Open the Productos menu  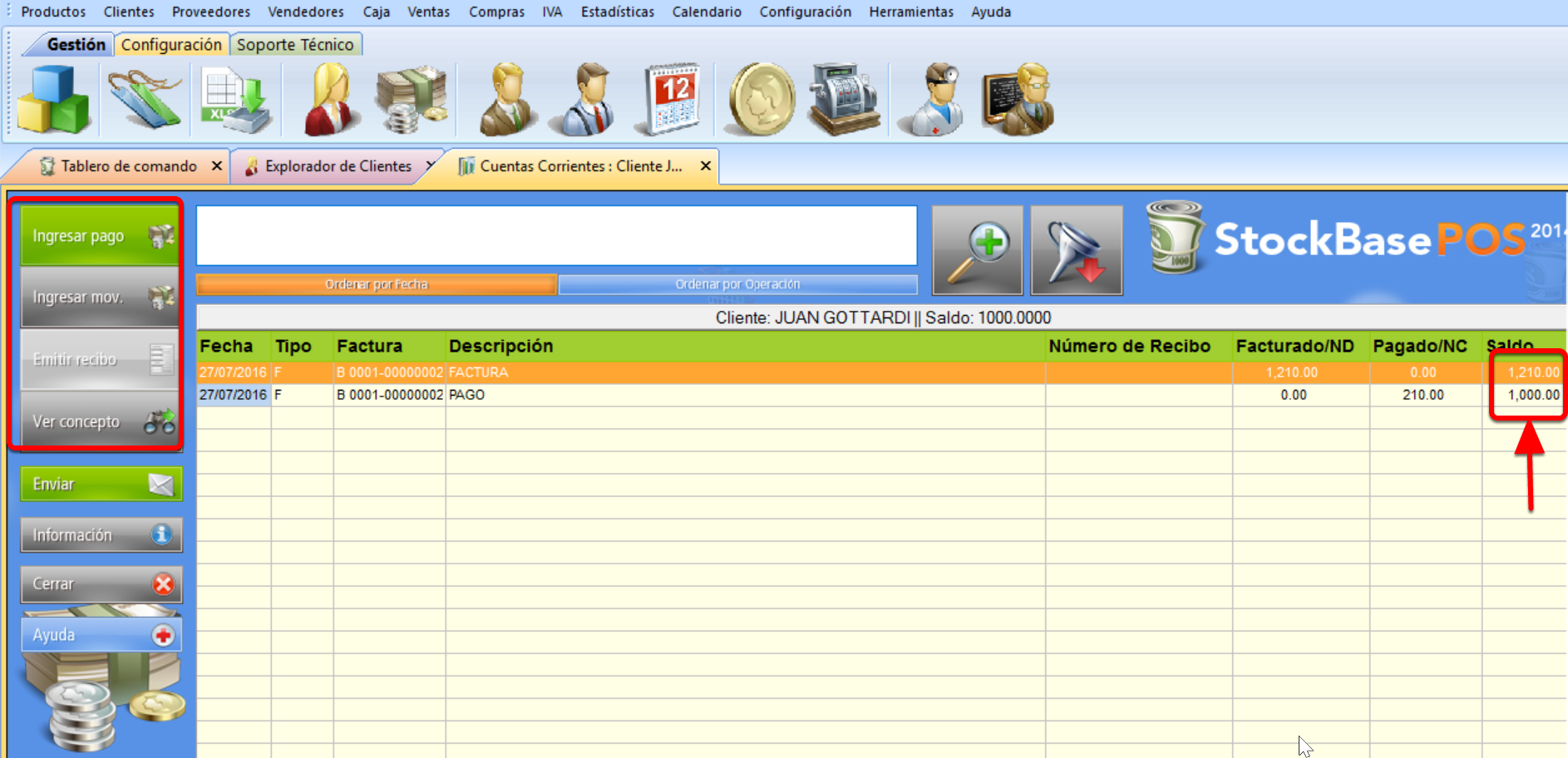(x=53, y=12)
